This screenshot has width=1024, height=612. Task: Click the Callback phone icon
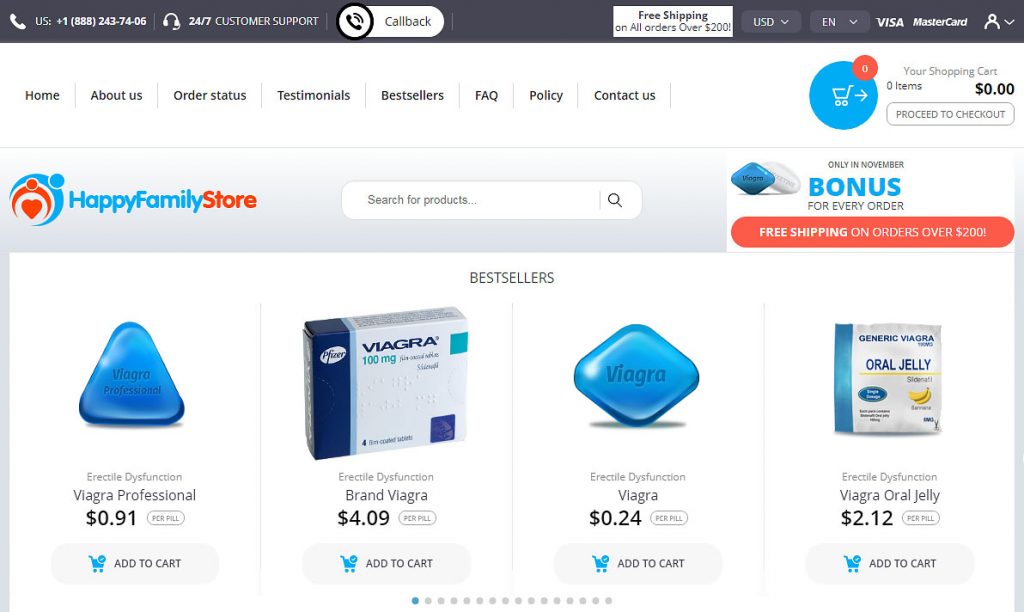point(355,22)
